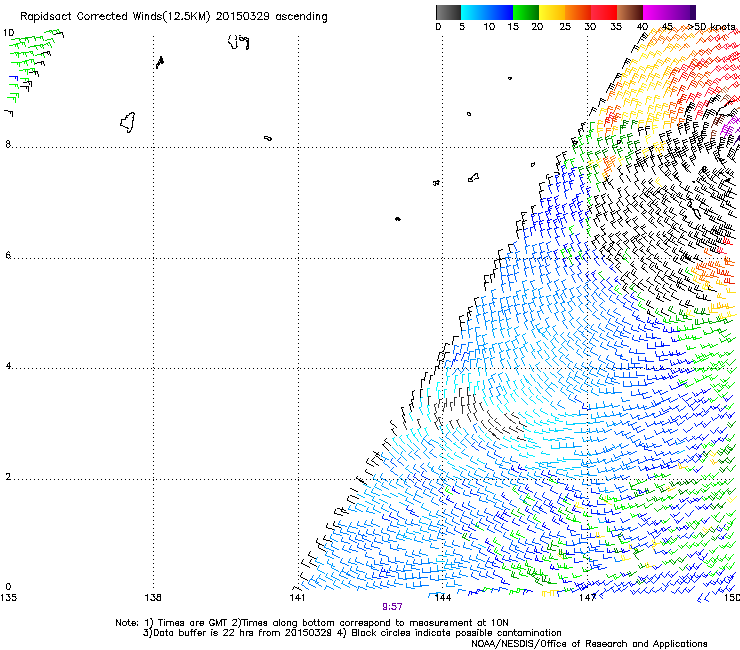Click the Rapidscat Corrected Winds title text
Viewport: 740px width, 650px height.
tap(174, 17)
